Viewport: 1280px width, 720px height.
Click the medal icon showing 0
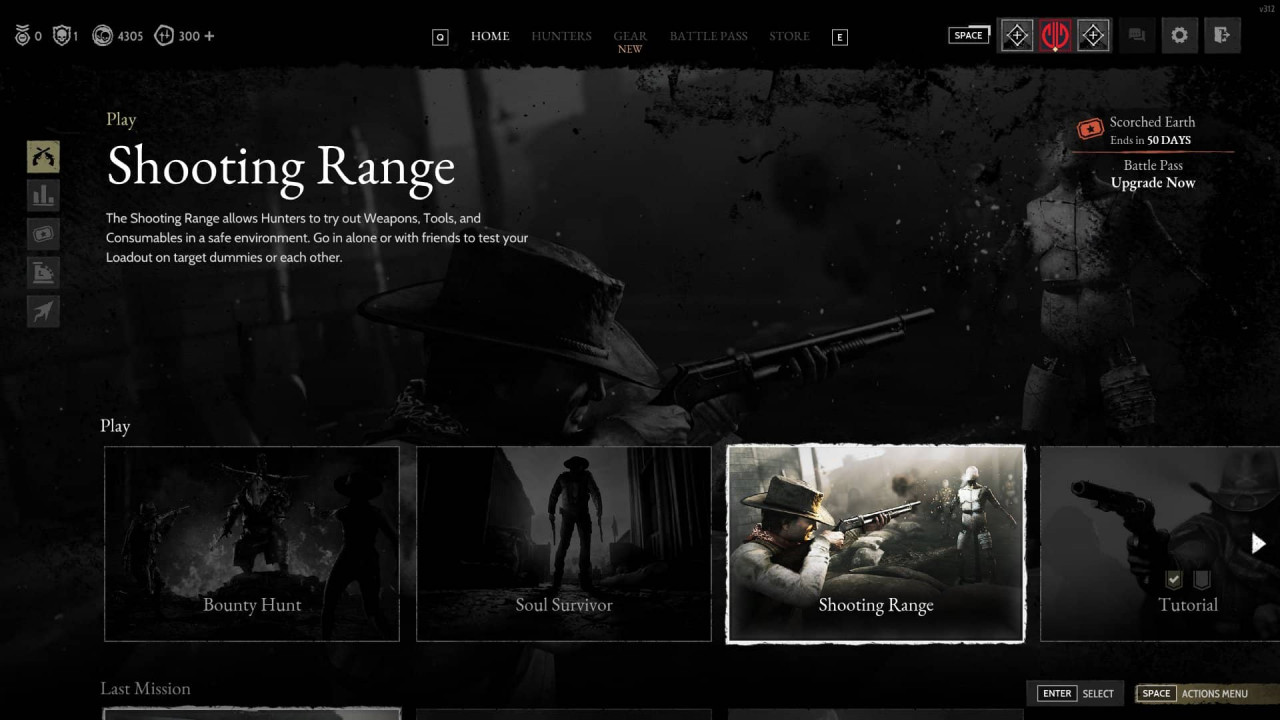[22, 36]
